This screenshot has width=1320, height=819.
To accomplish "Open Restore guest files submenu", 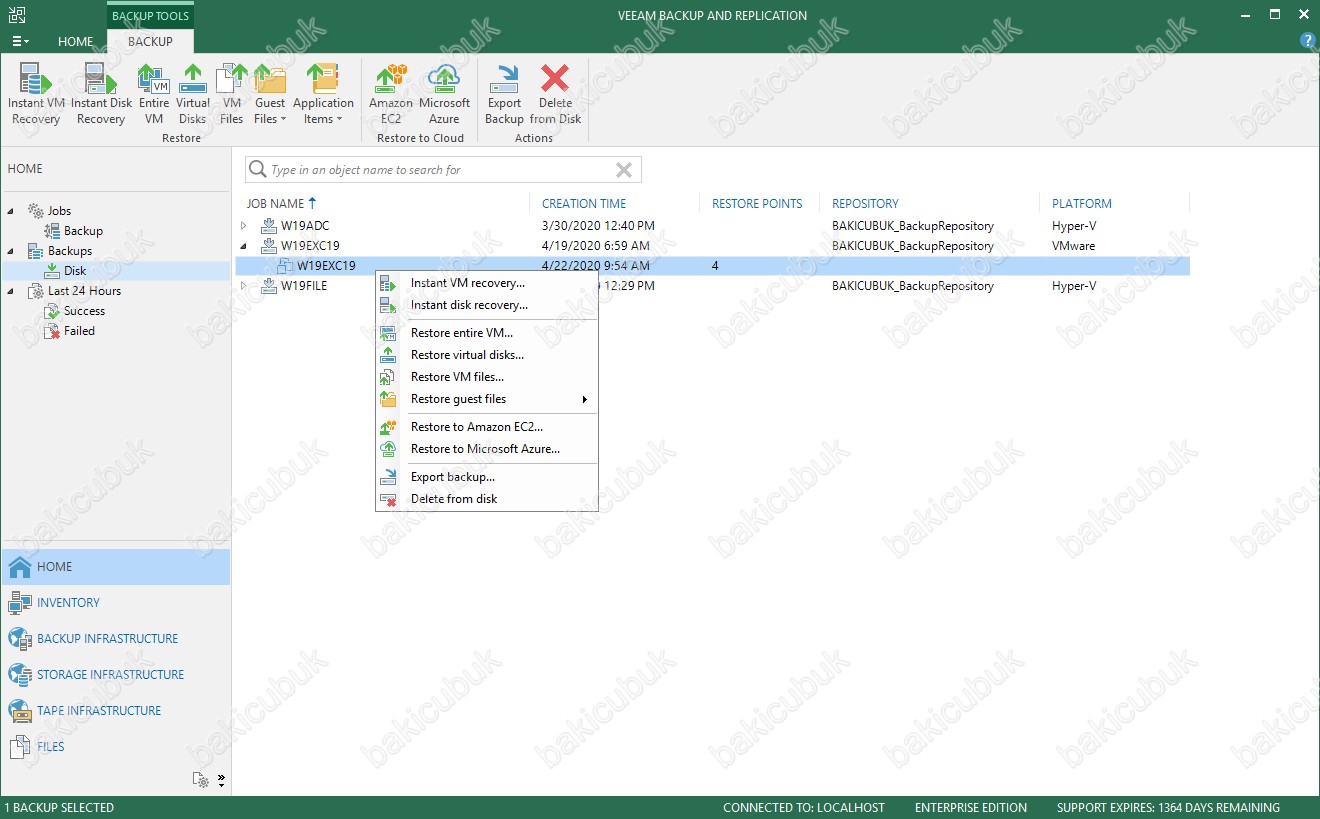I will pyautogui.click(x=486, y=399).
